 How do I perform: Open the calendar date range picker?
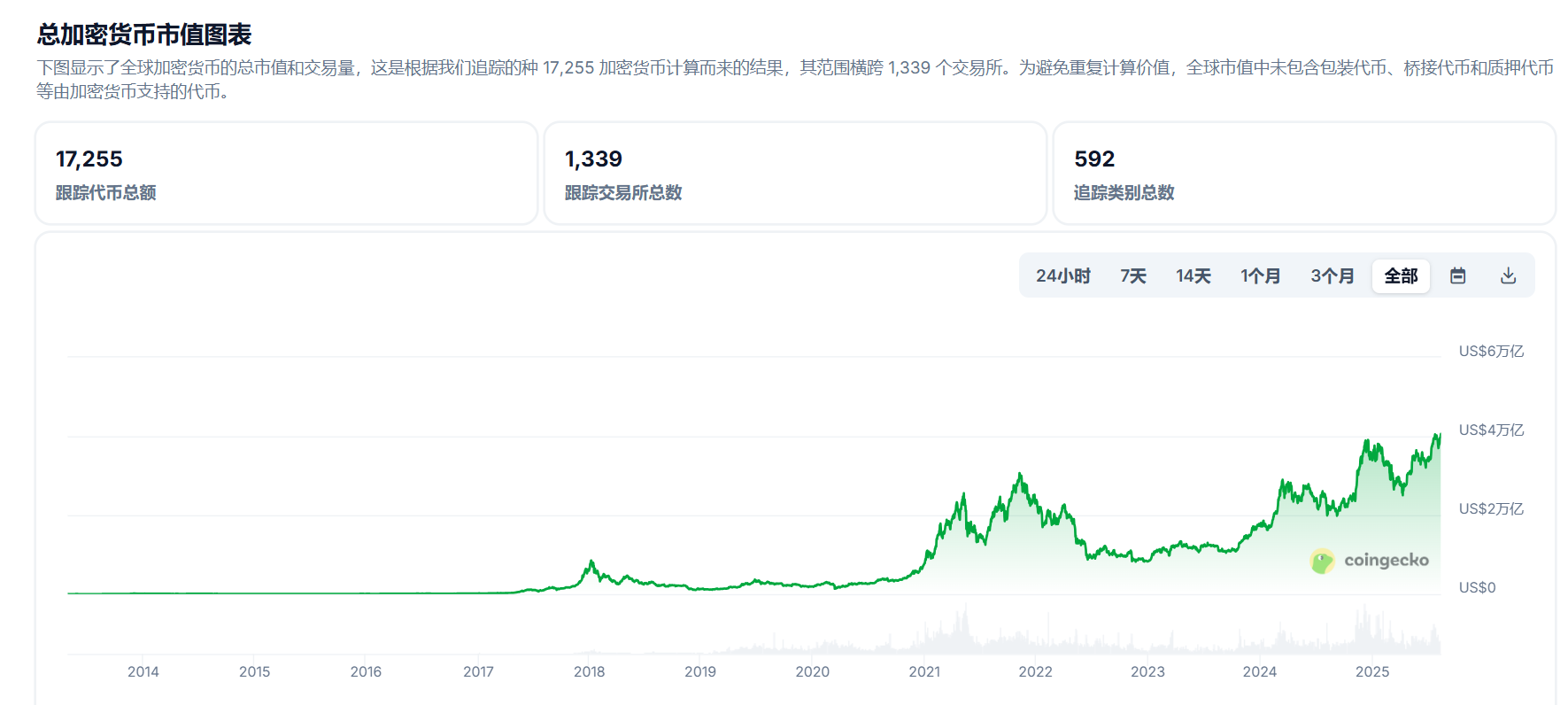(1457, 276)
